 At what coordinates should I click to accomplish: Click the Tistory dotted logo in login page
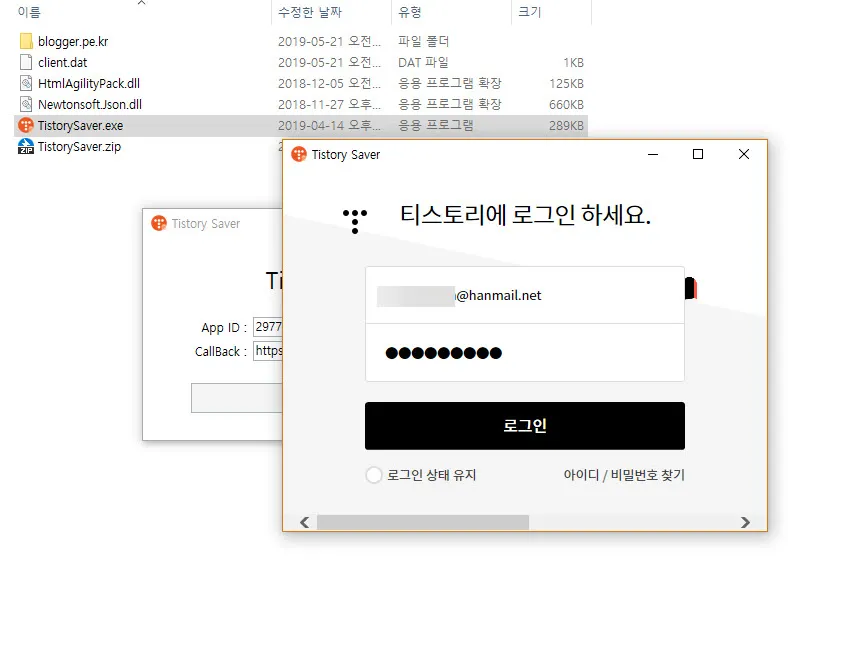click(355, 221)
